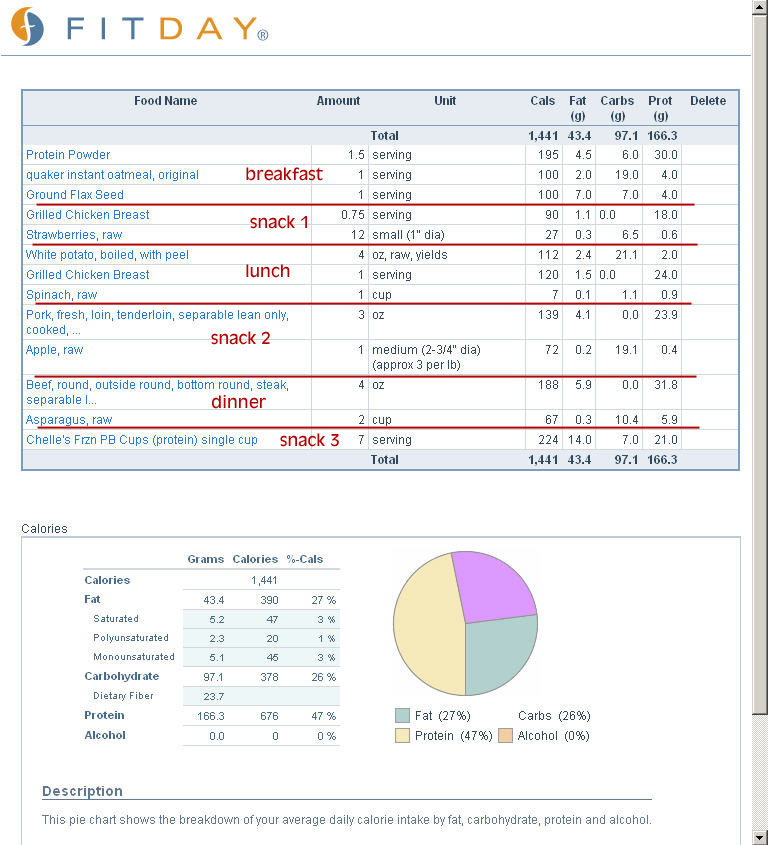This screenshot has width=768, height=845.
Task: Click the Fat legend color swatch
Action: 403,716
